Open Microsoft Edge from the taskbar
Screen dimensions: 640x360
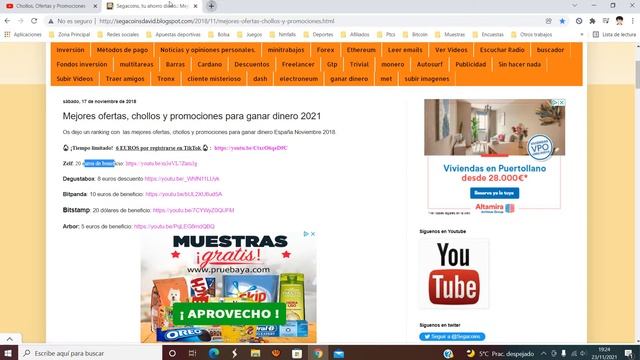(x=214, y=353)
